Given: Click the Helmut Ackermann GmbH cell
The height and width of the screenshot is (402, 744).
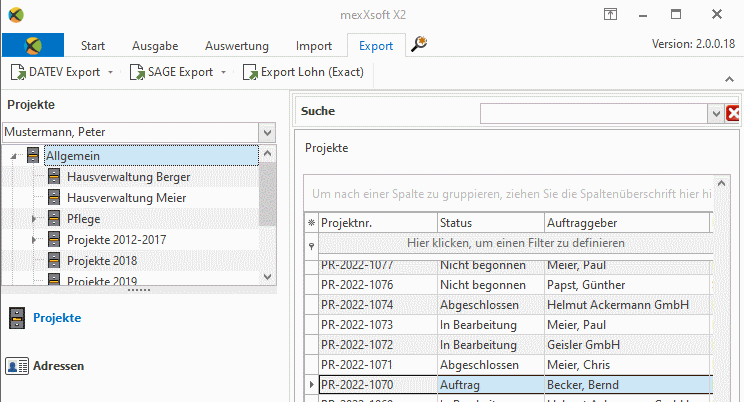Looking at the screenshot, I should click(x=628, y=305).
